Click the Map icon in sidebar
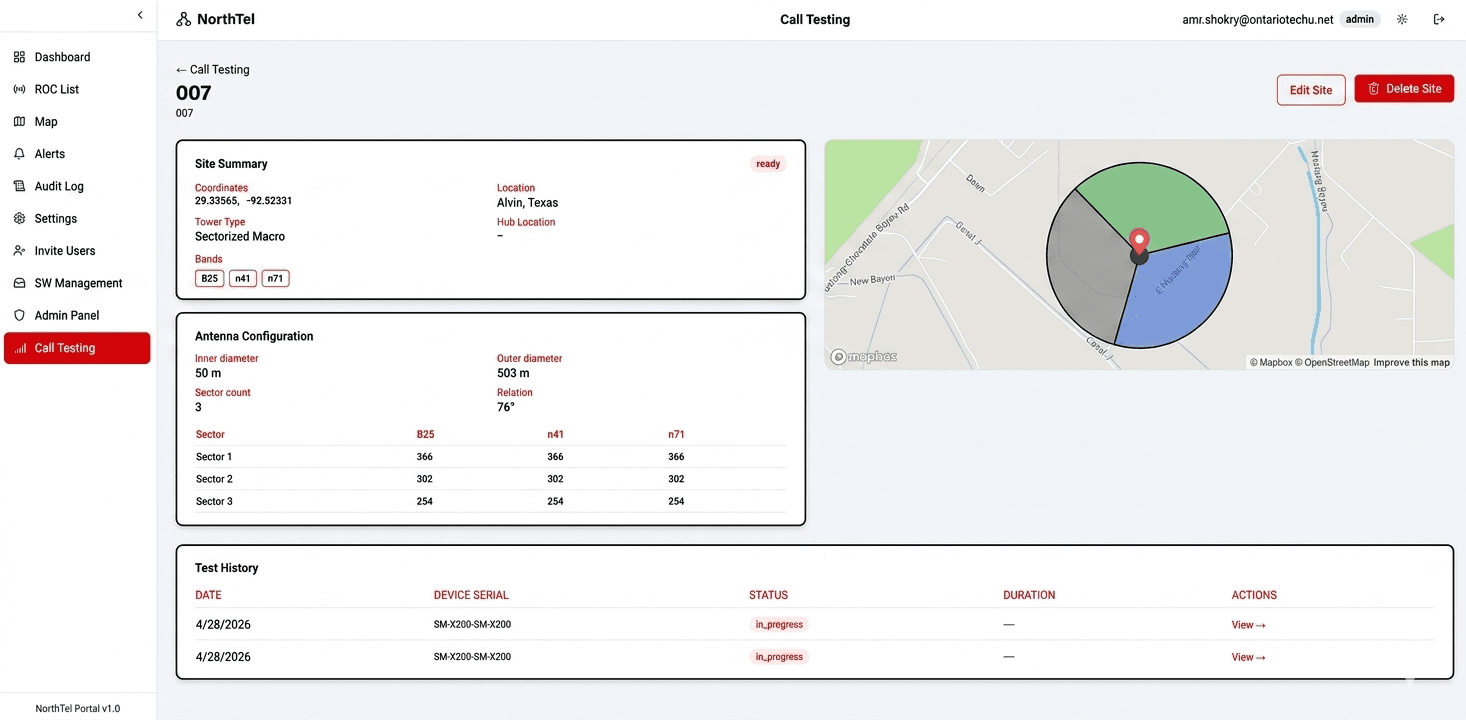Viewport: 1466px width, 720px height. click(19, 121)
